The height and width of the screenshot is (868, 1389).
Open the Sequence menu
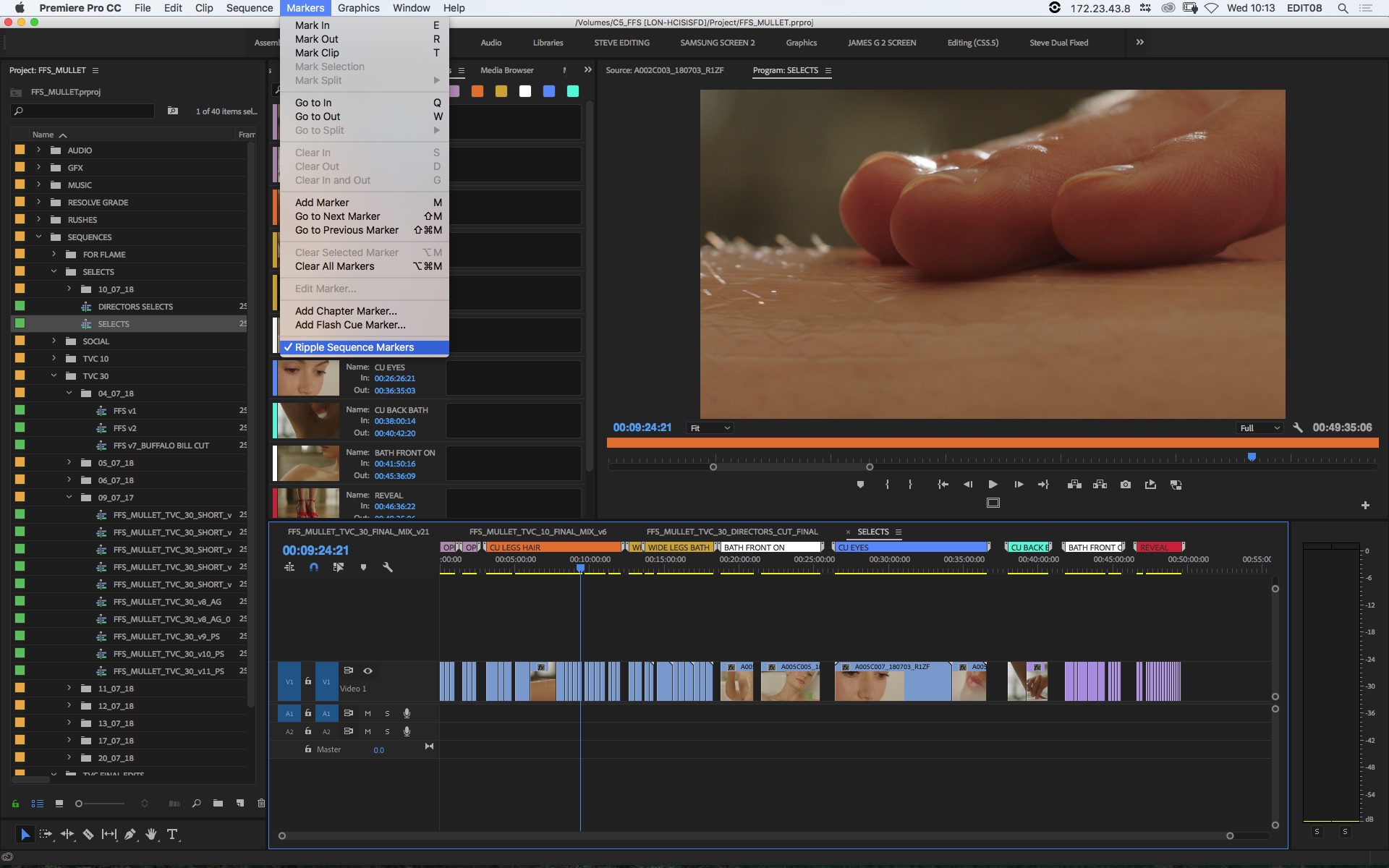(x=250, y=8)
